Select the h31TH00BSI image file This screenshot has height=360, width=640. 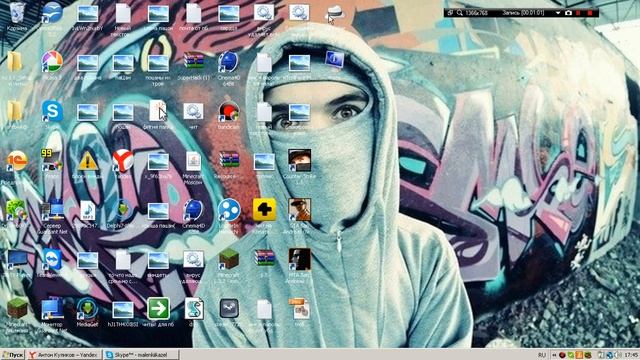pyautogui.click(x=123, y=310)
